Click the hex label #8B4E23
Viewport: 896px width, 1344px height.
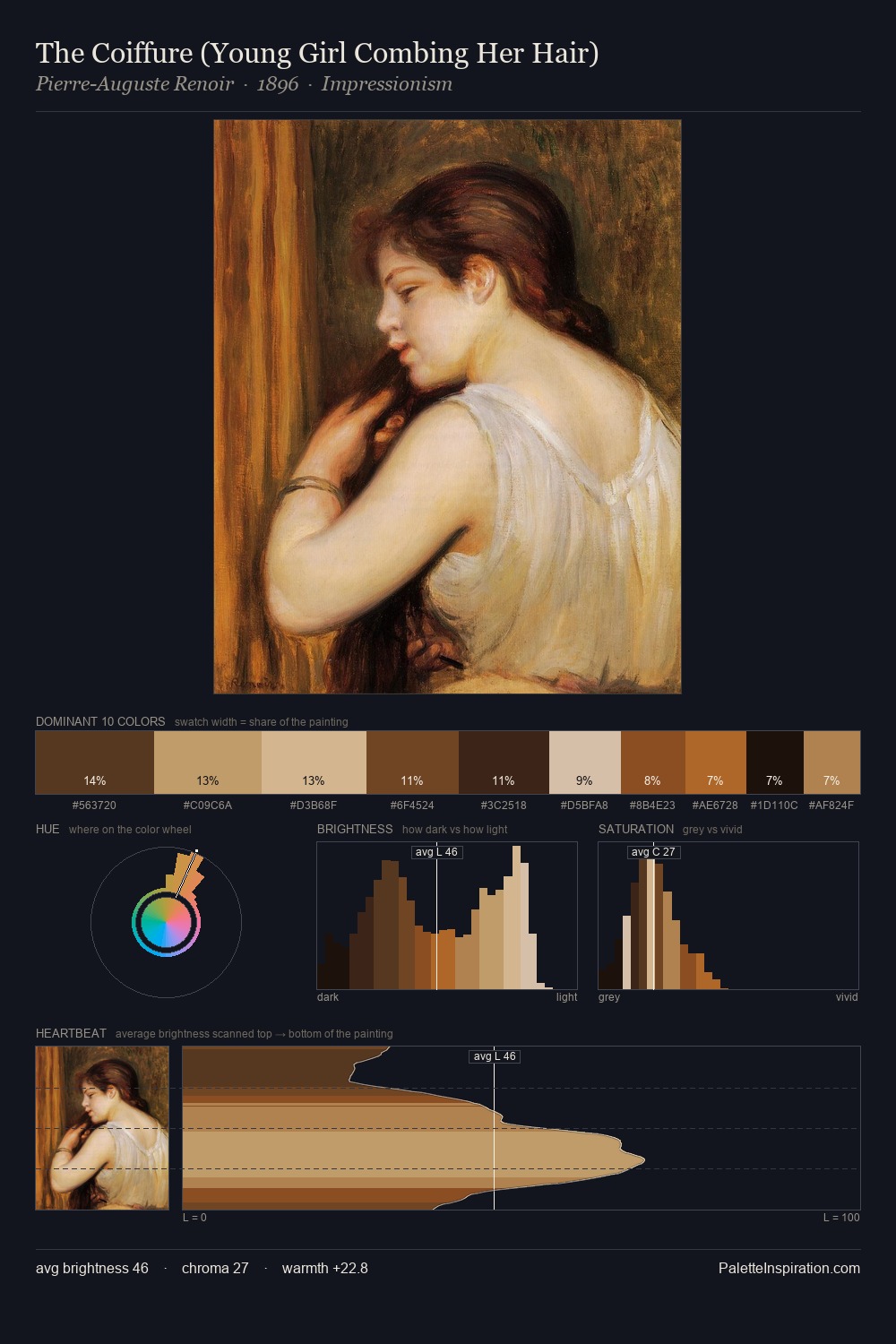[x=652, y=806]
